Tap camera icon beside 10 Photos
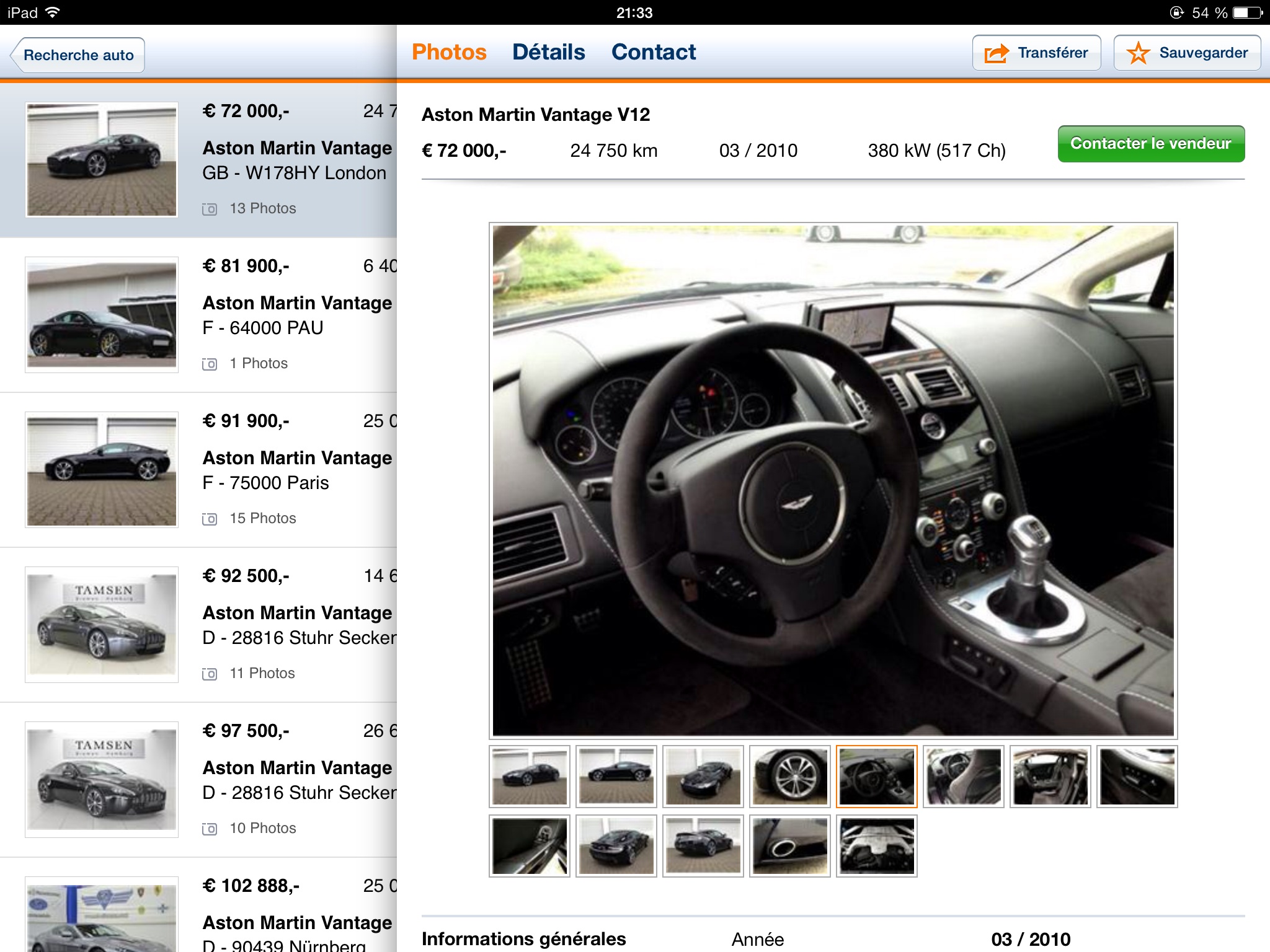The width and height of the screenshot is (1270, 952). click(x=210, y=829)
